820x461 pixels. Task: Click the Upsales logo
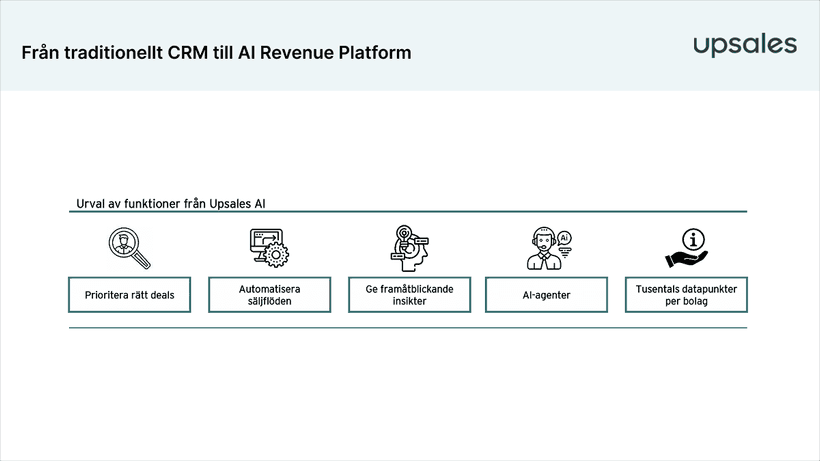[745, 45]
